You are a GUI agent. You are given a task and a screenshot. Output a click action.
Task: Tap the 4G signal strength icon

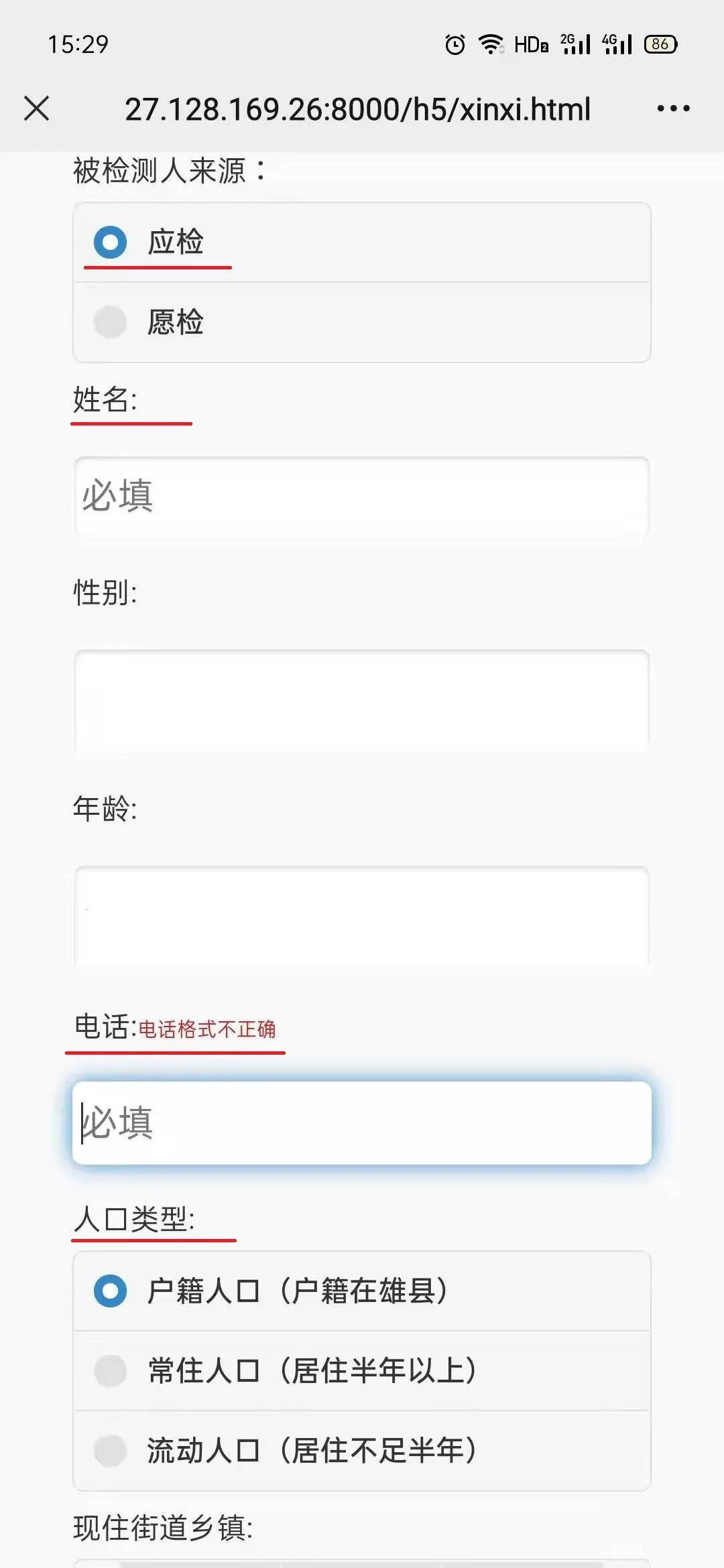pos(617,45)
